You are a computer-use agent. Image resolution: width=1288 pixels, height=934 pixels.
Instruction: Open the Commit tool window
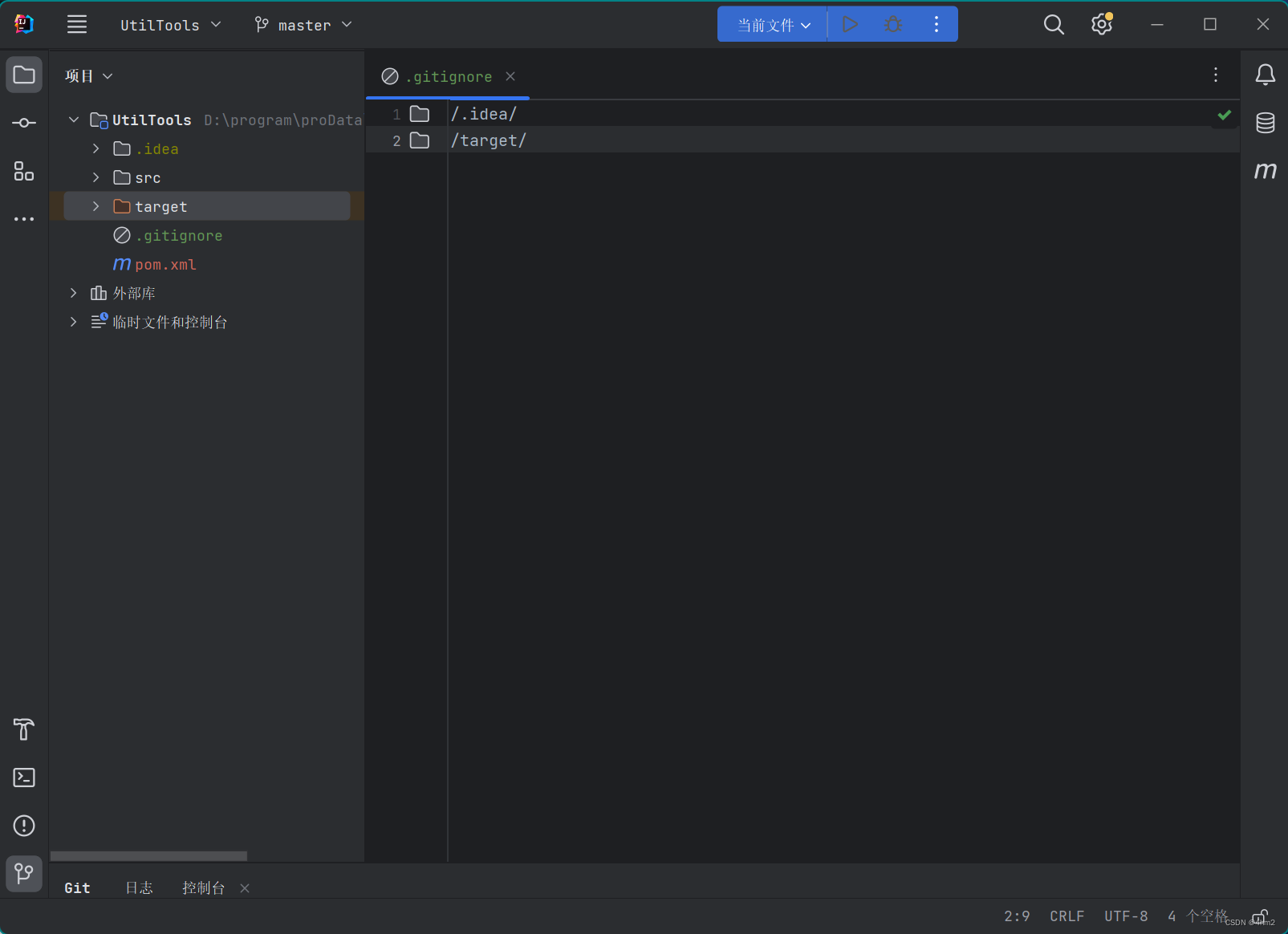click(x=24, y=123)
